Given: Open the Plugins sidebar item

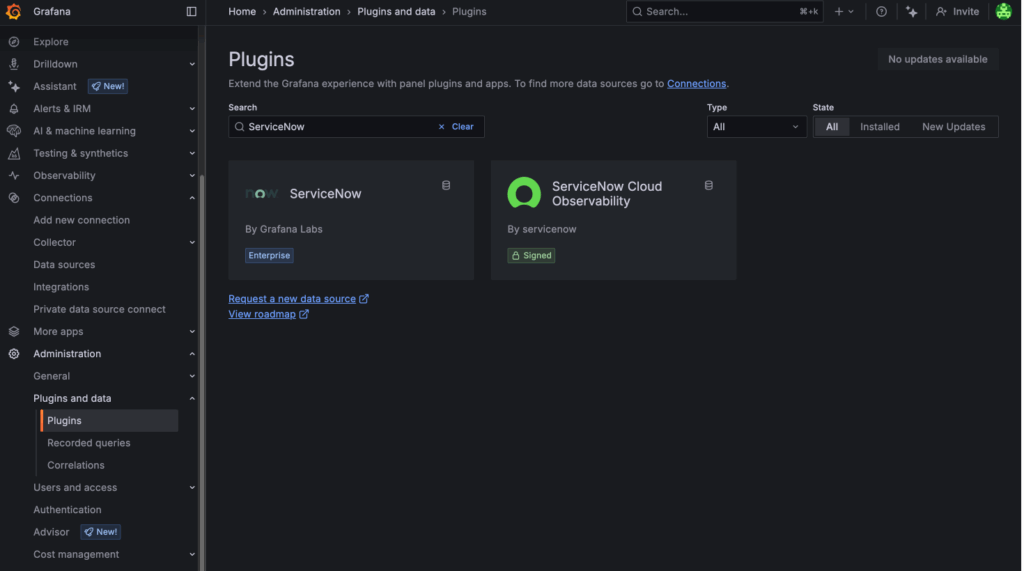Looking at the screenshot, I should 109,420.
